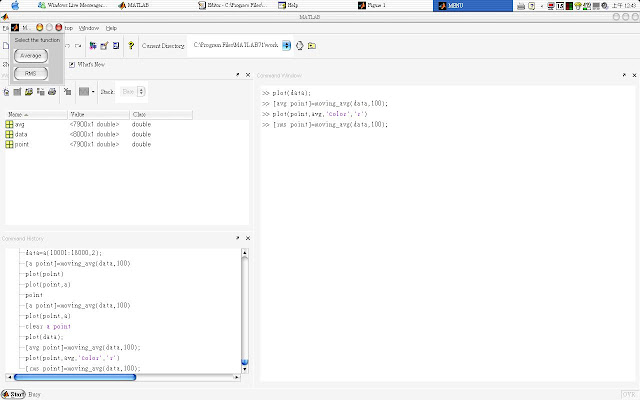Click the Class column header

(161, 115)
